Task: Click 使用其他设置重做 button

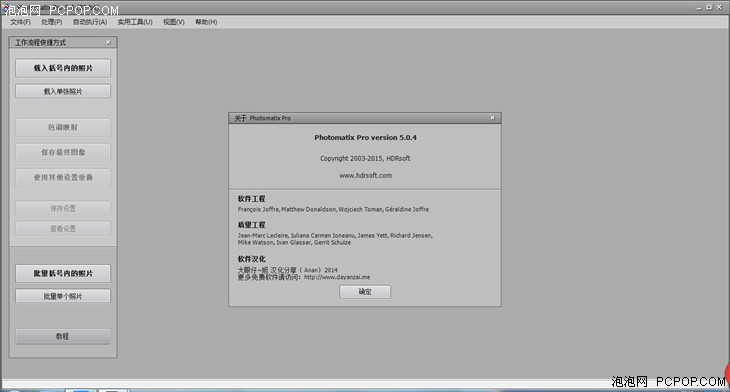Action: click(63, 177)
